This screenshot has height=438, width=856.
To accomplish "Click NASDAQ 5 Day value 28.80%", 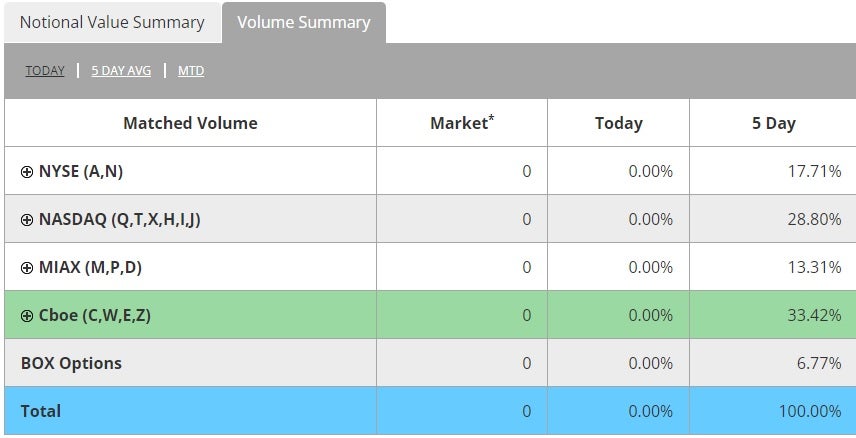I will coord(814,220).
